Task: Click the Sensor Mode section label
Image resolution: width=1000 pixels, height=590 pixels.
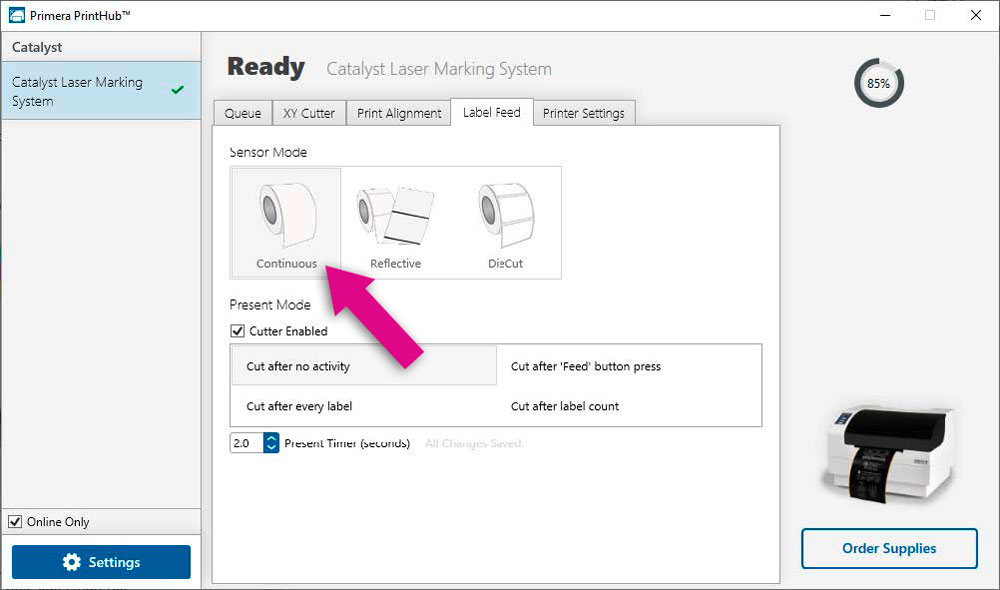Action: pos(268,152)
